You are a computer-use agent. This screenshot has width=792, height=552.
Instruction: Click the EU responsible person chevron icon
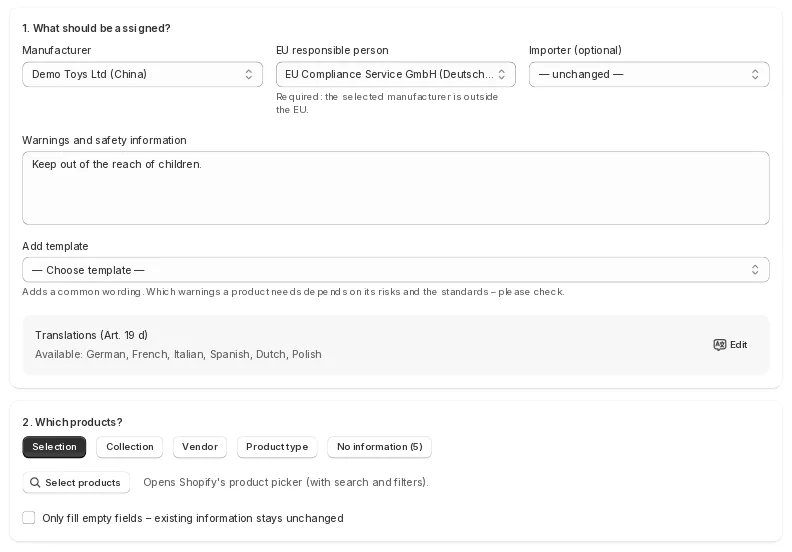pos(502,74)
